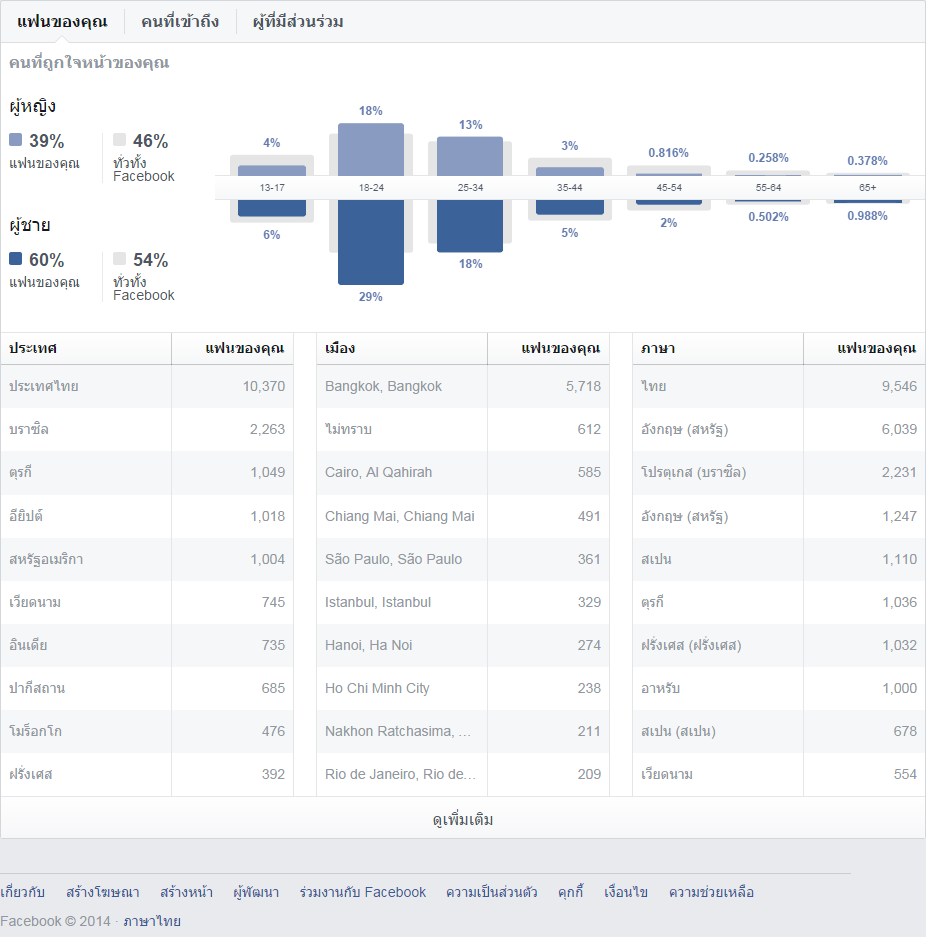Click the dark blue men 60% swatch

[16, 259]
